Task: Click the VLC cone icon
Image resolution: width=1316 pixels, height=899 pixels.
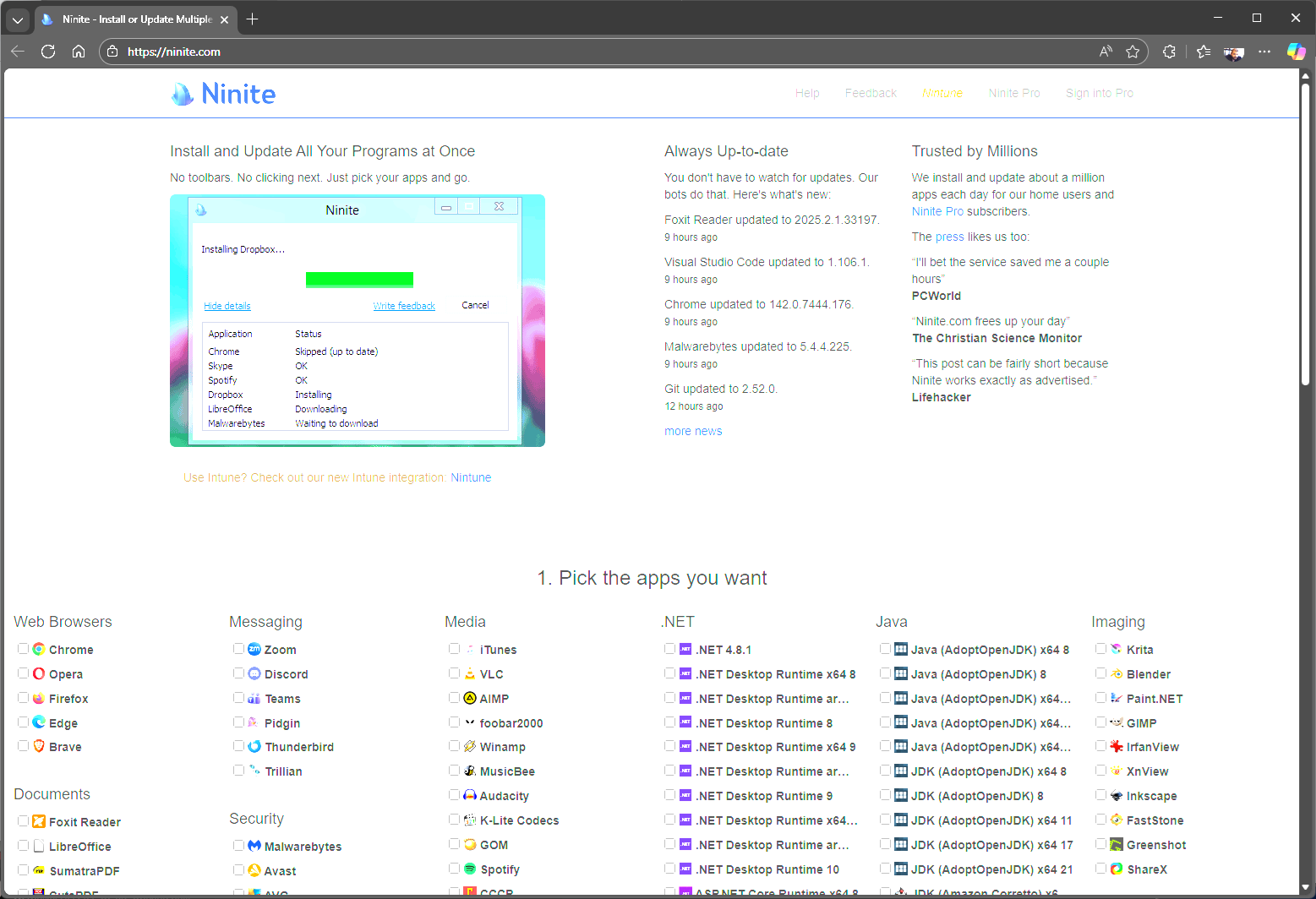Action: point(469,673)
